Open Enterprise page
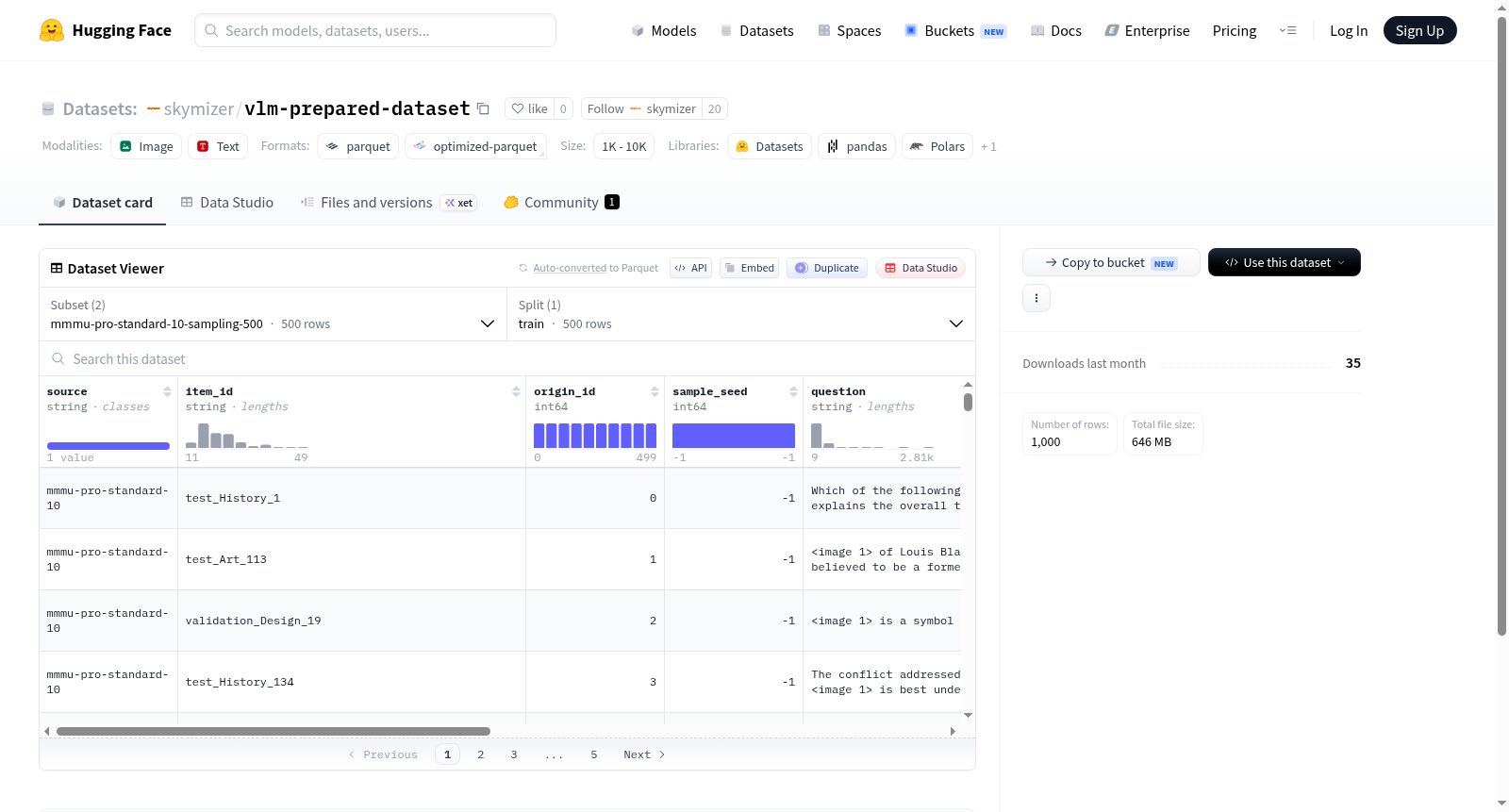Image resolution: width=1509 pixels, height=812 pixels. tap(1147, 30)
